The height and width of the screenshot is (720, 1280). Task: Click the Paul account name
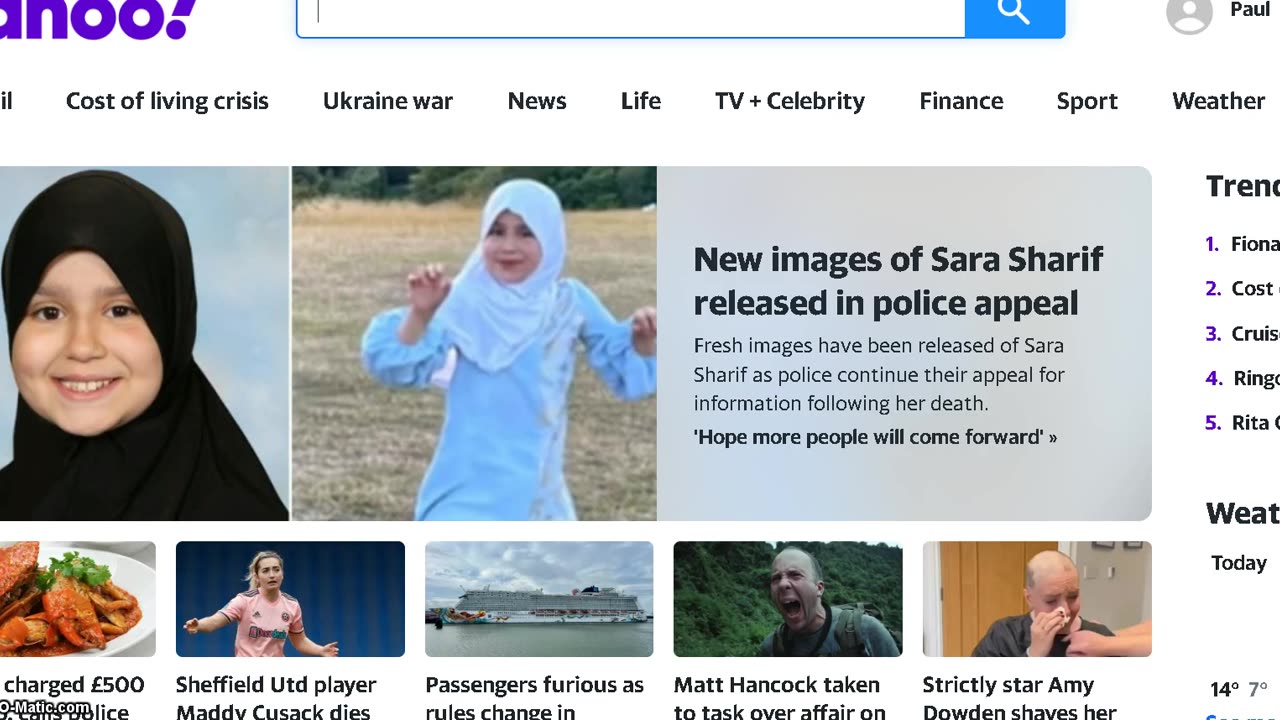[x=1250, y=10]
